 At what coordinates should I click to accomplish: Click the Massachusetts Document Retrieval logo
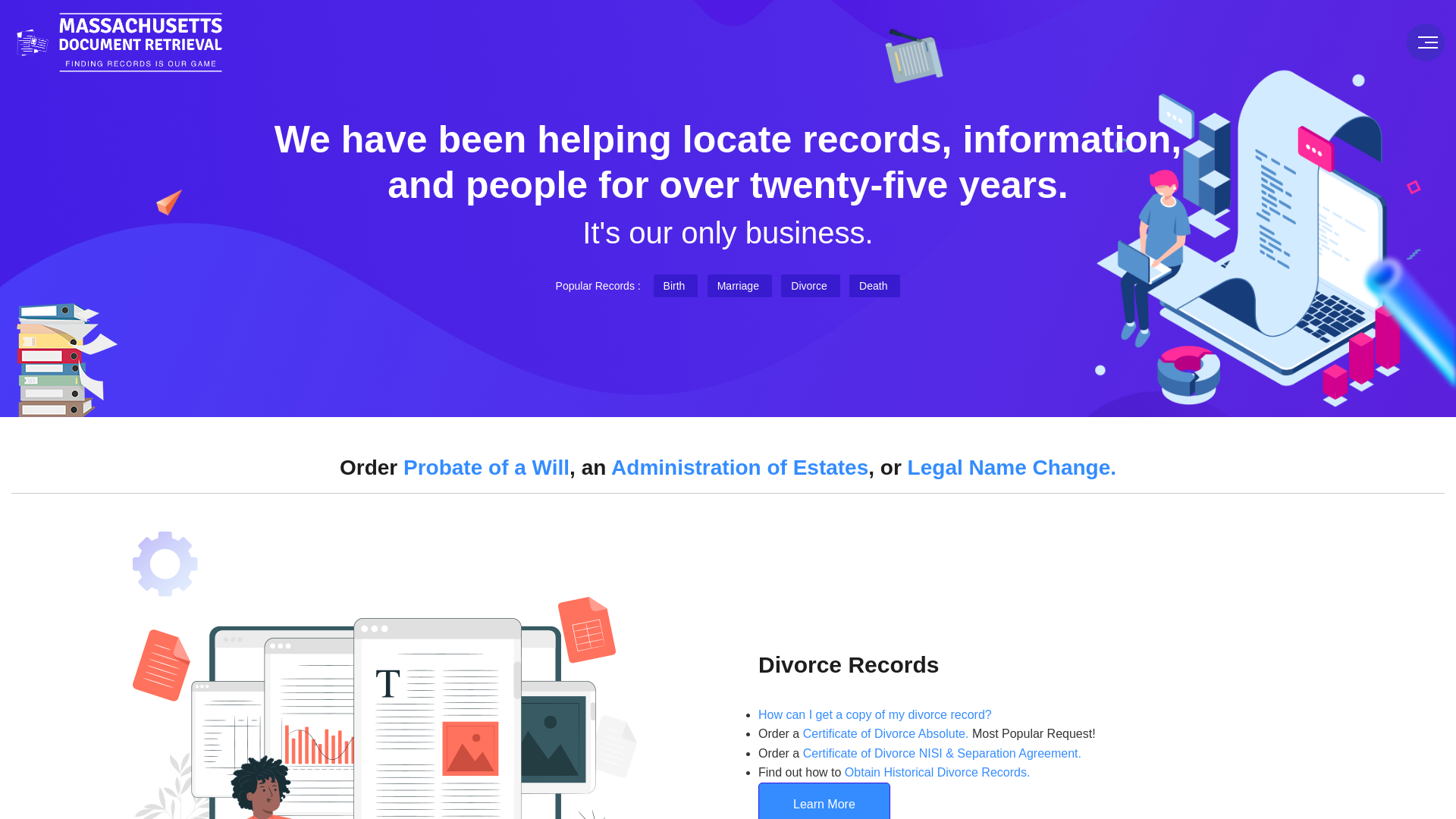tap(119, 42)
